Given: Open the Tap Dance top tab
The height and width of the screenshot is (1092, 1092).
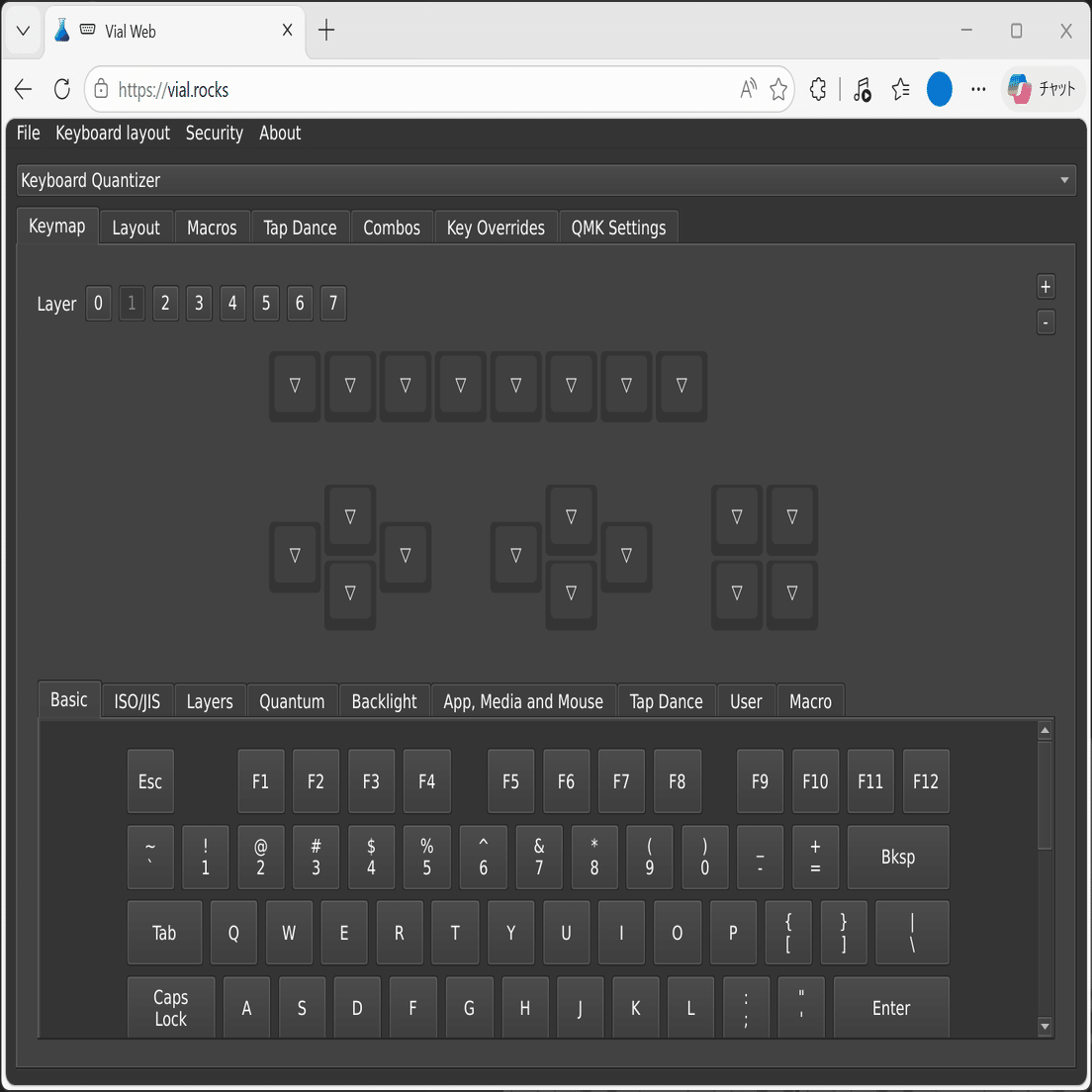Looking at the screenshot, I should click(300, 227).
